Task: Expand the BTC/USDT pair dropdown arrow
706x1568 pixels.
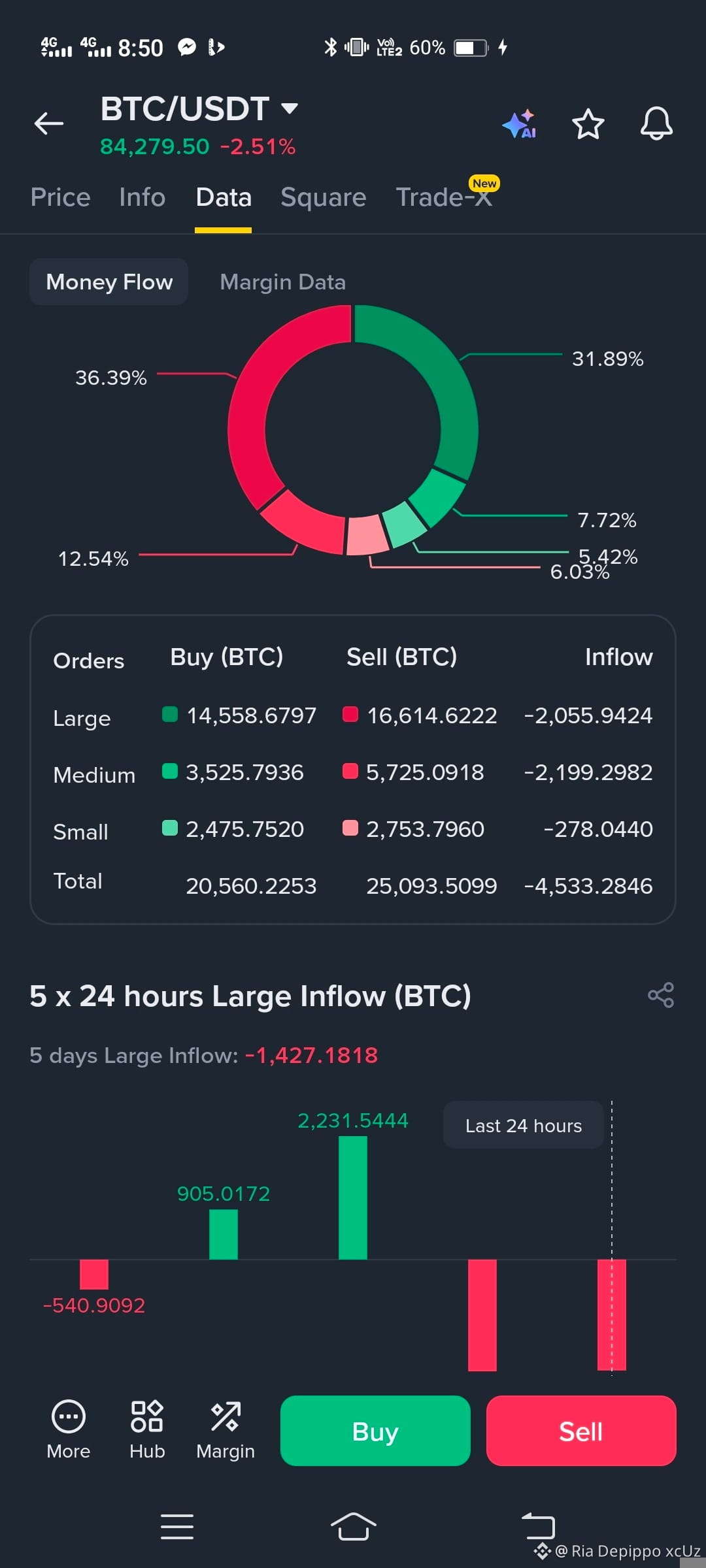Action: point(289,108)
